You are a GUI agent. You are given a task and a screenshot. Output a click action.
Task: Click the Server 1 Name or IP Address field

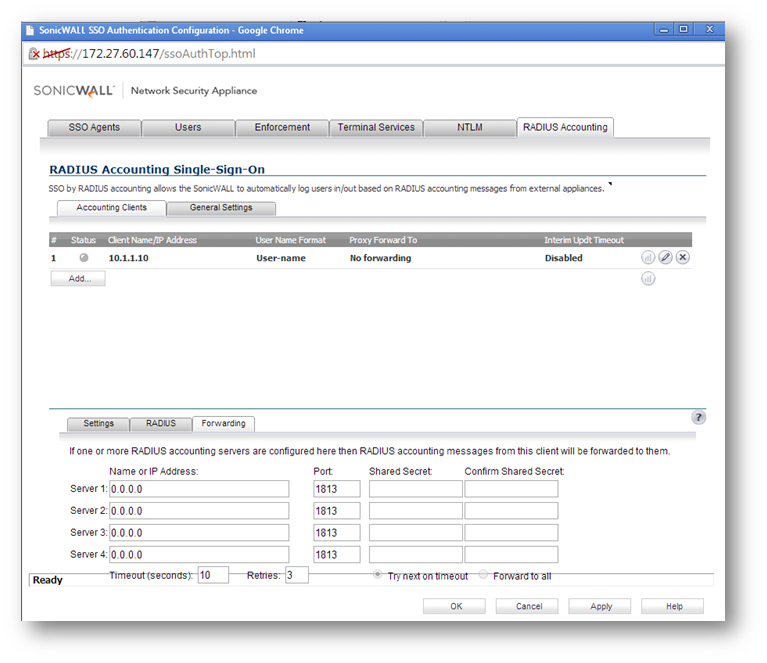pos(198,489)
